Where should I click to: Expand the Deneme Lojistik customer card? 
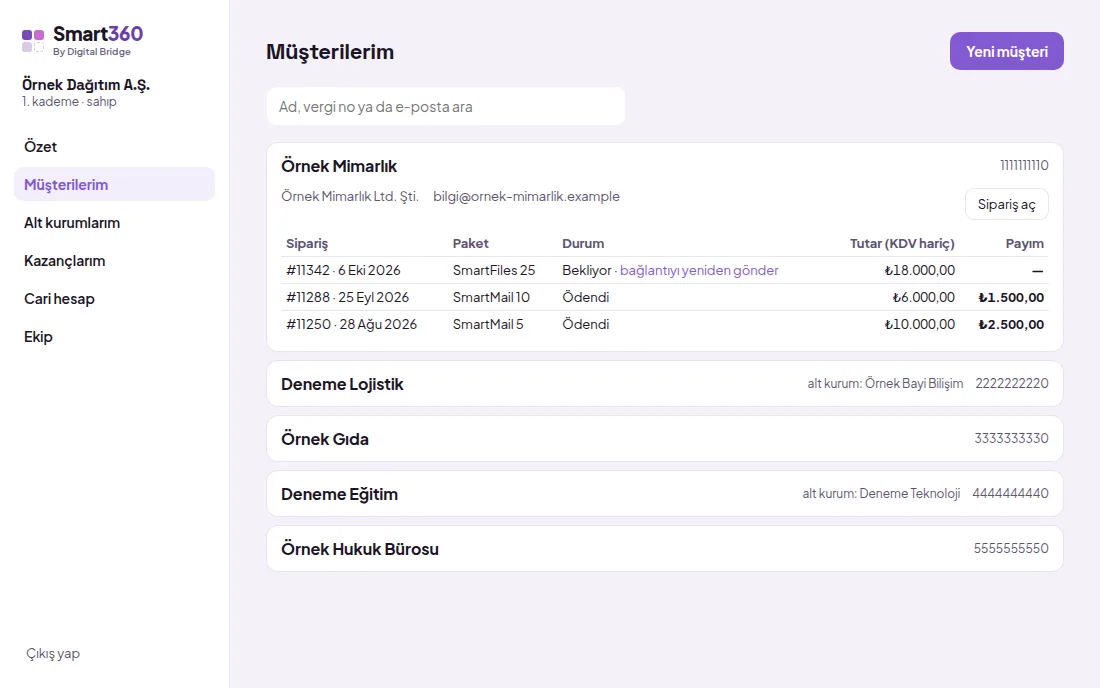[x=664, y=384]
